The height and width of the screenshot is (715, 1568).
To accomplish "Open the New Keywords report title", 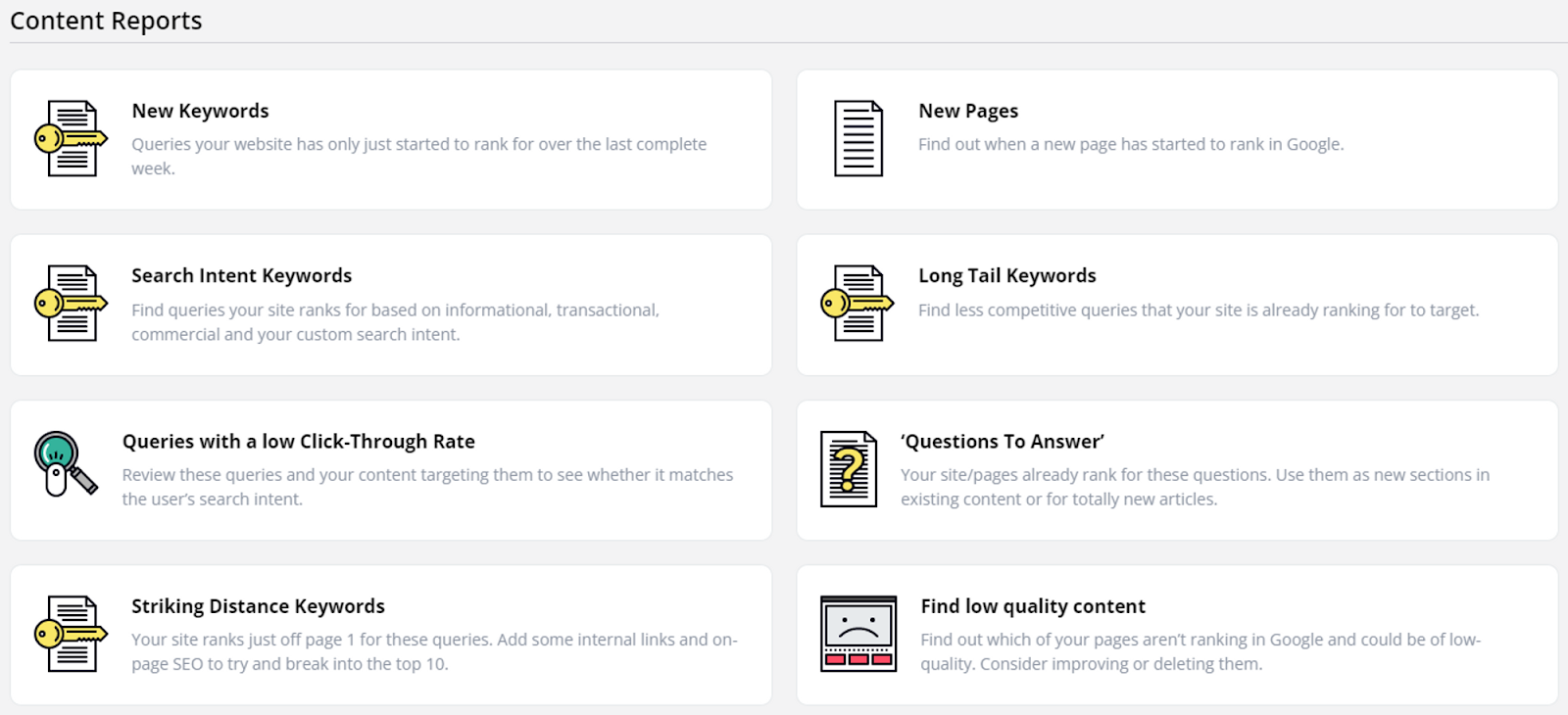I will point(200,111).
